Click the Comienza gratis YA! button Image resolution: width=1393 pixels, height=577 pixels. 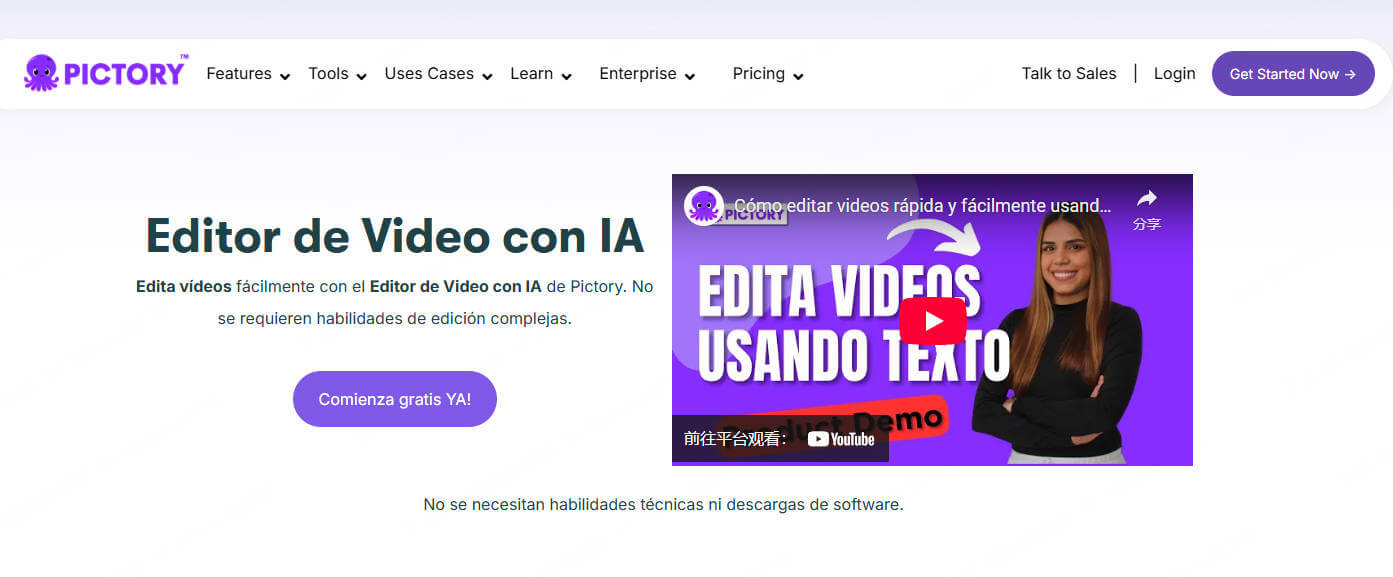(x=395, y=399)
